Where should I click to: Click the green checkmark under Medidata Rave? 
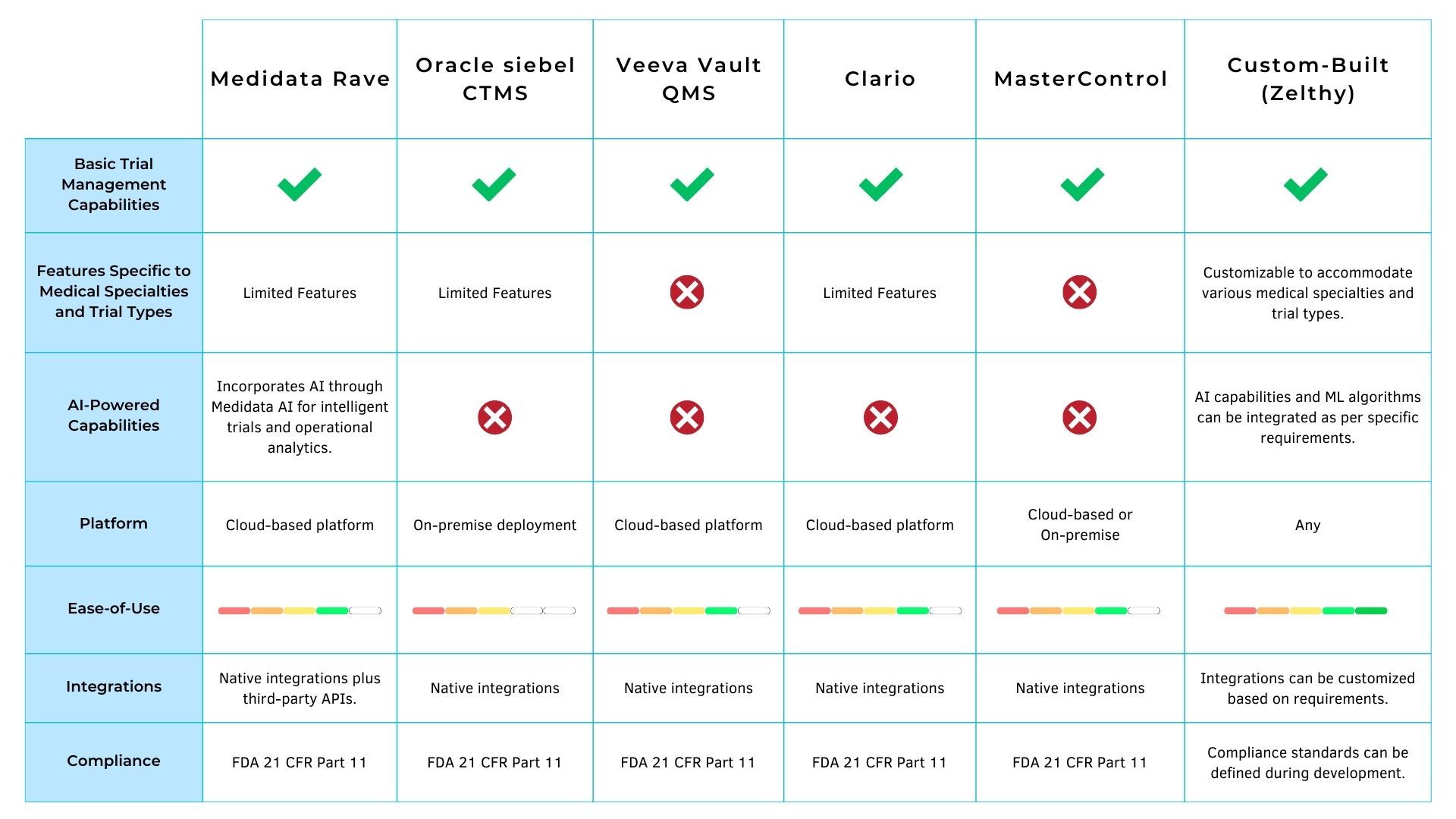coord(300,184)
